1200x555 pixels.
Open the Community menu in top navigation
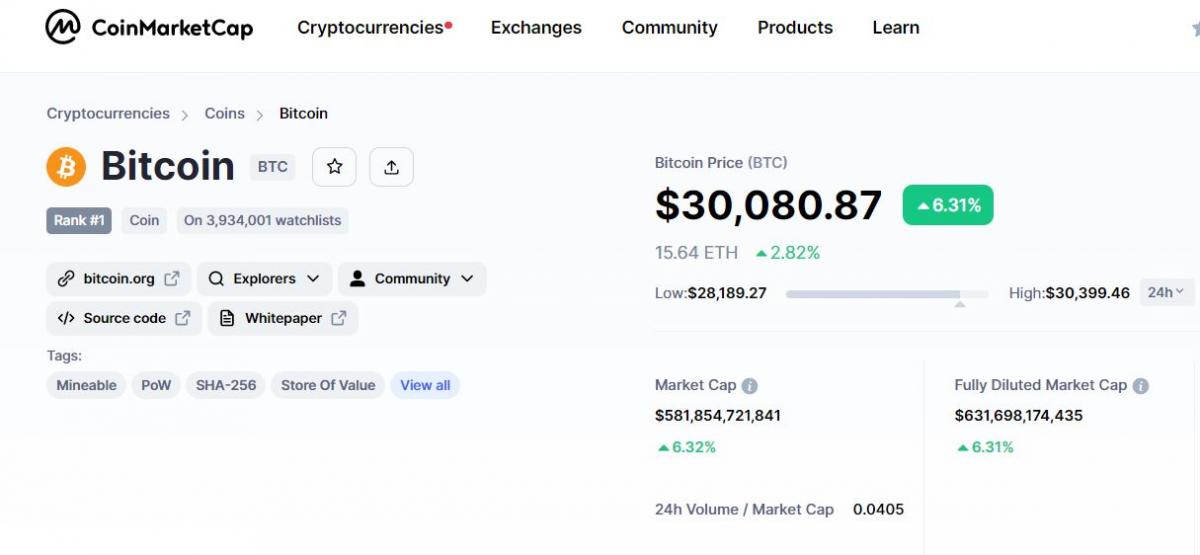(670, 28)
